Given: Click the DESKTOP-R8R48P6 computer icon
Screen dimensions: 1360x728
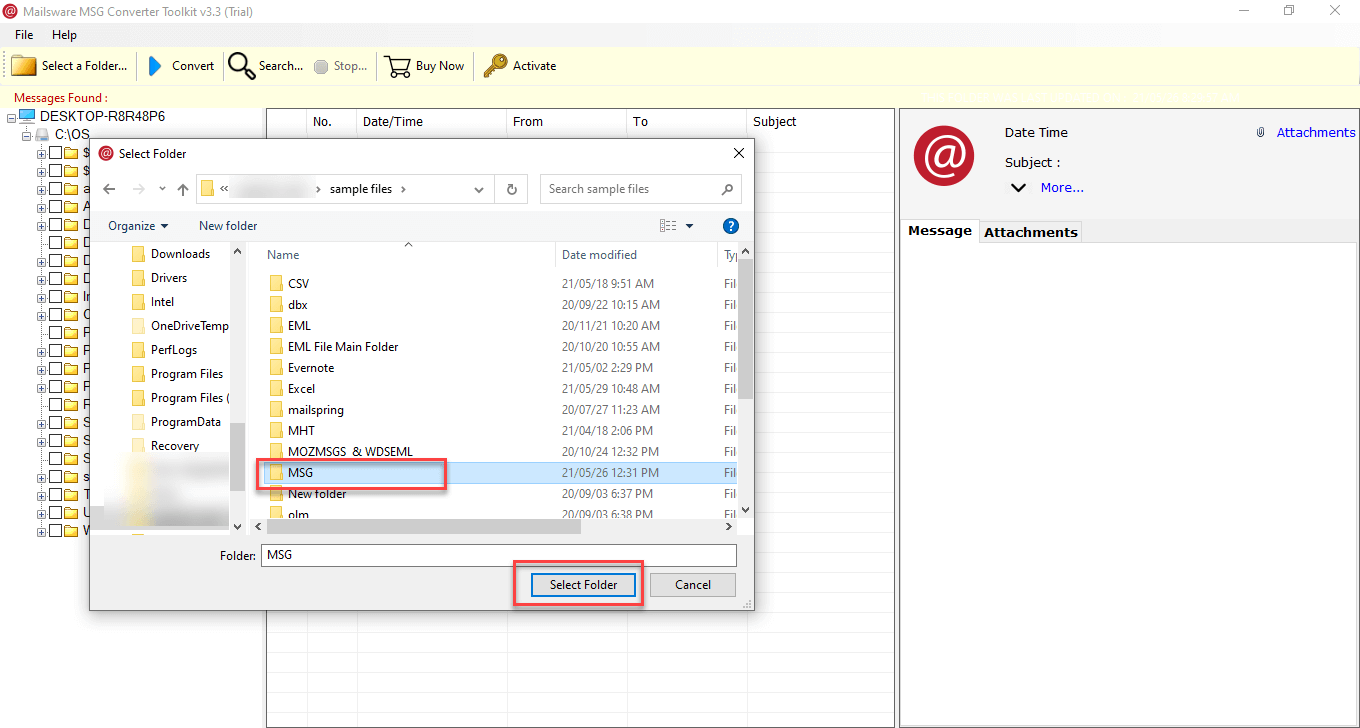Looking at the screenshot, I should [x=28, y=117].
